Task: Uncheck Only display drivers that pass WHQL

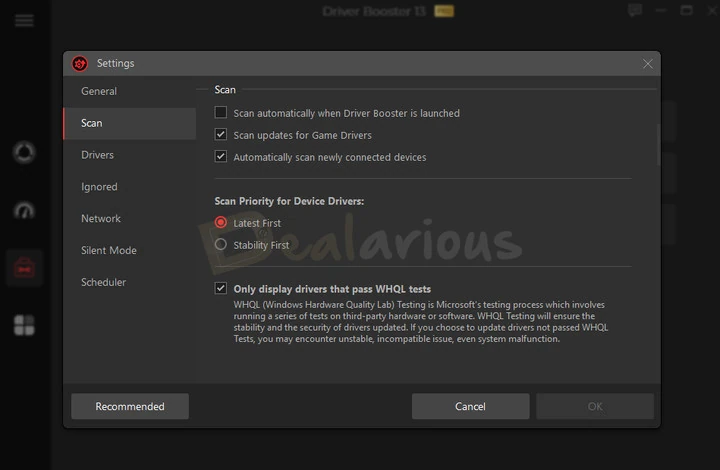Action: coord(221,289)
